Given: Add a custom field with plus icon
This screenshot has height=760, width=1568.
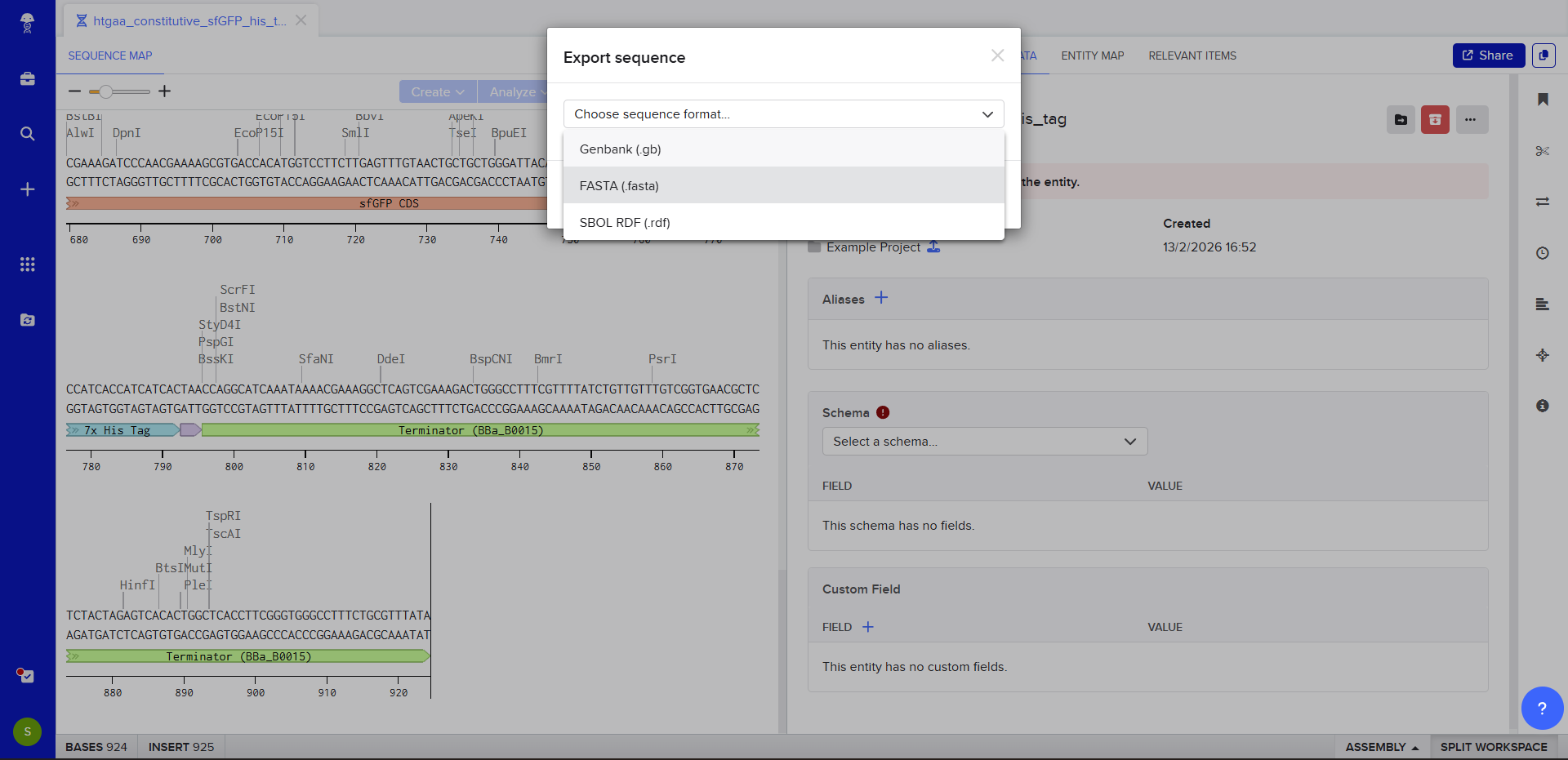Looking at the screenshot, I should point(868,627).
